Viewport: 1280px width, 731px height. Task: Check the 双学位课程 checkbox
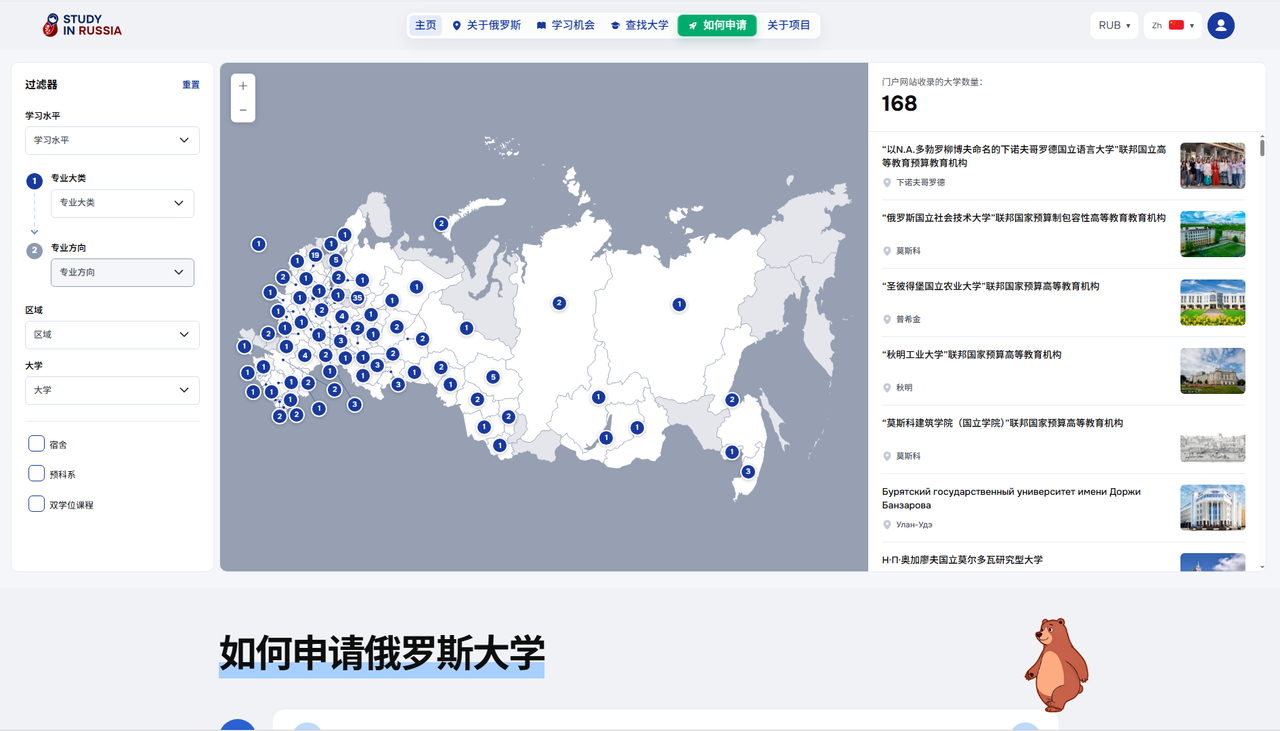tap(36, 504)
